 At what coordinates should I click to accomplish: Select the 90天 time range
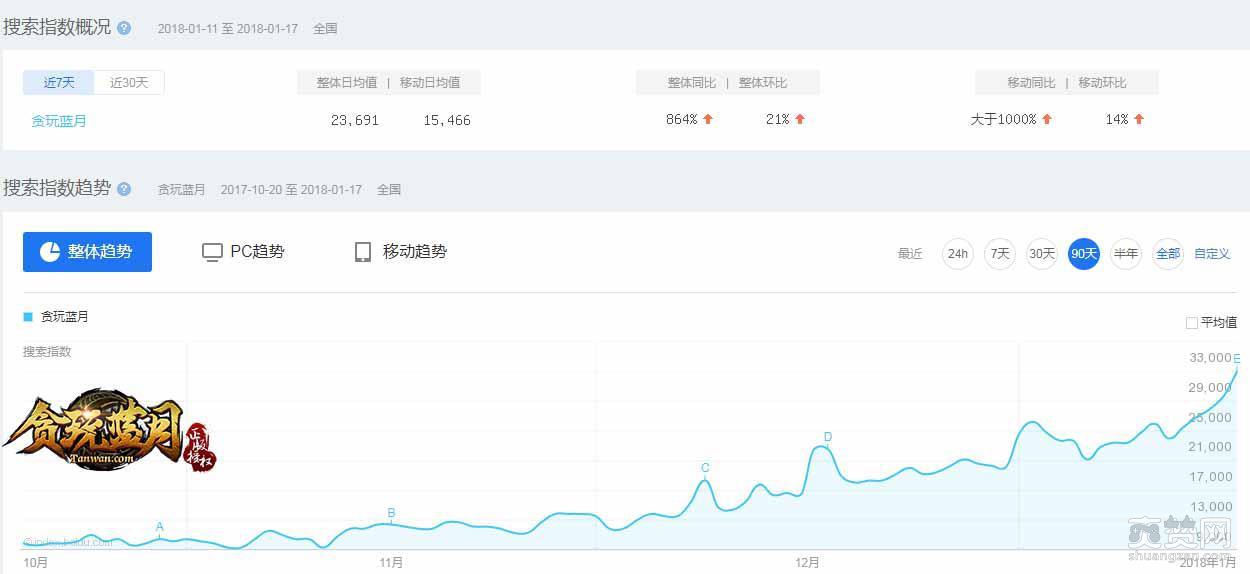pos(1084,254)
